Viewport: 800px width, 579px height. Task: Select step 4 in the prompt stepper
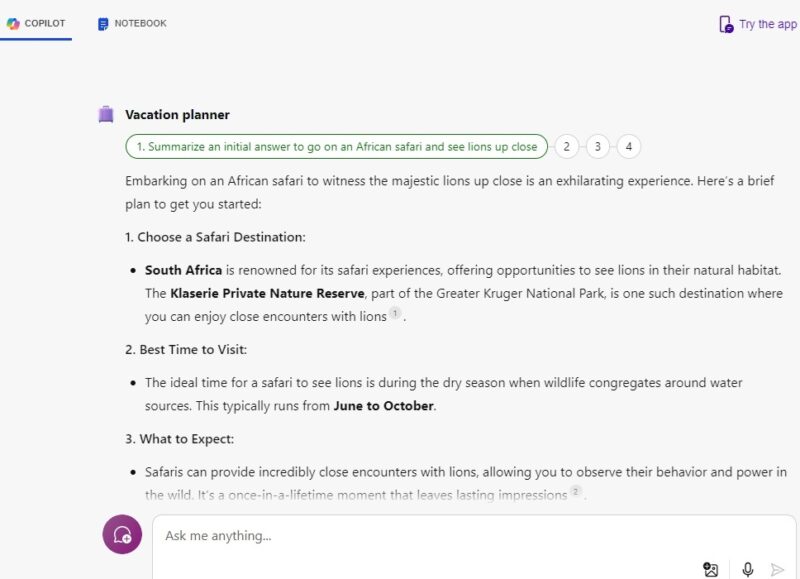point(628,146)
